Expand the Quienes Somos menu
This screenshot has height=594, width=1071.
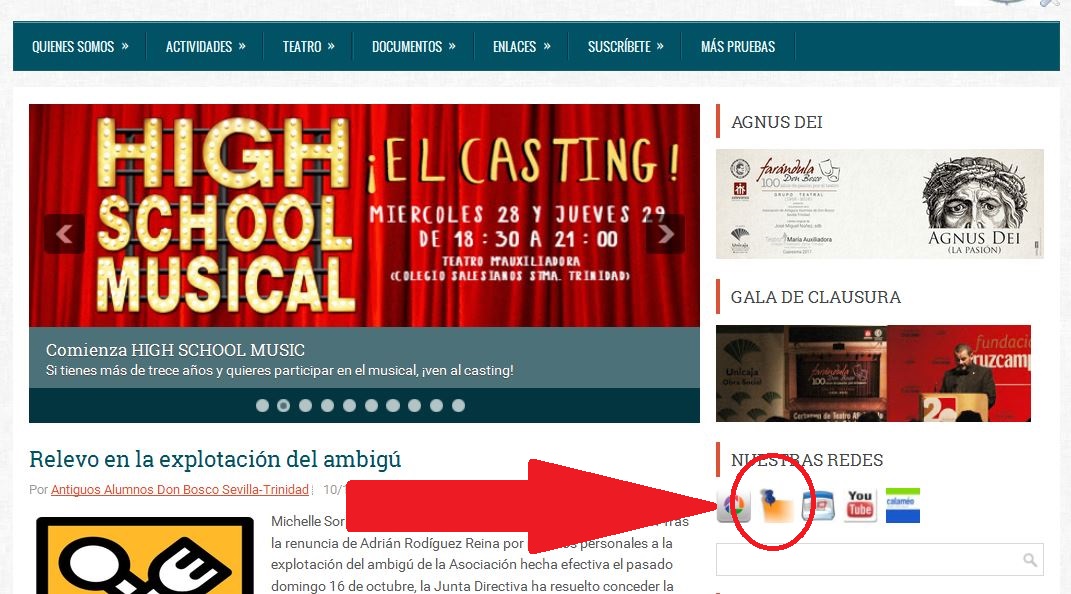[80, 46]
